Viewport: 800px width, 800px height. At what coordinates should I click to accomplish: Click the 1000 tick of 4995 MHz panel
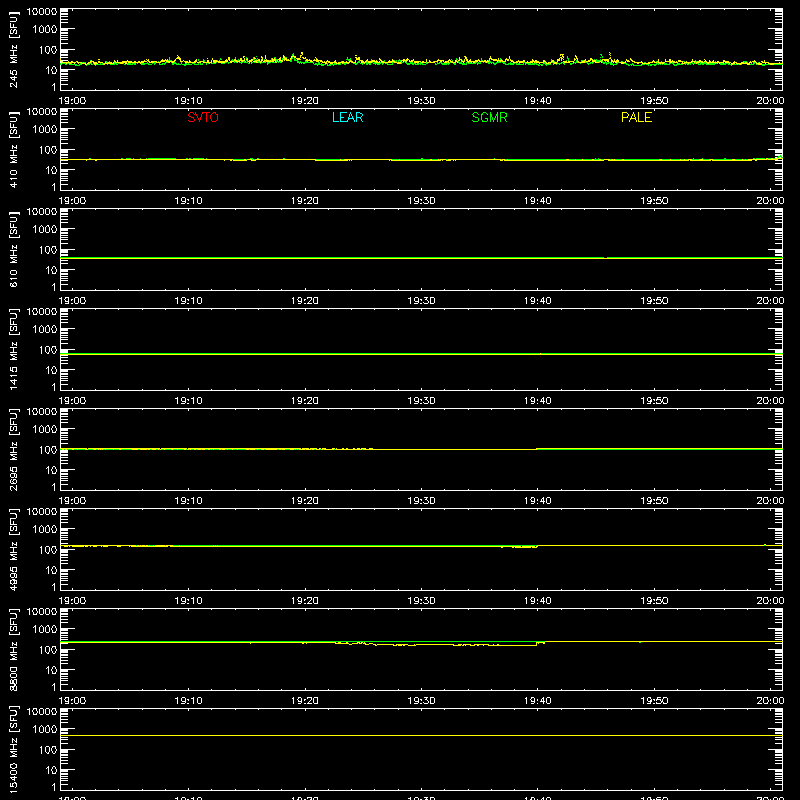[45, 529]
